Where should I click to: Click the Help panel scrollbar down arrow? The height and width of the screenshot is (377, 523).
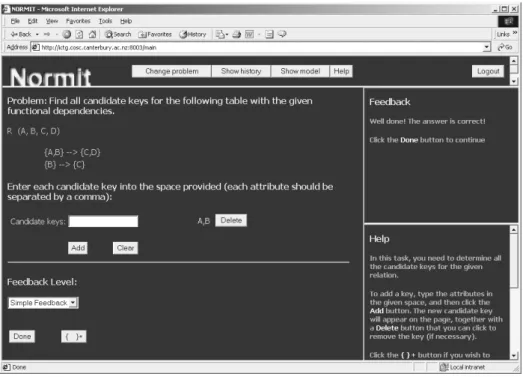[x=514, y=355]
